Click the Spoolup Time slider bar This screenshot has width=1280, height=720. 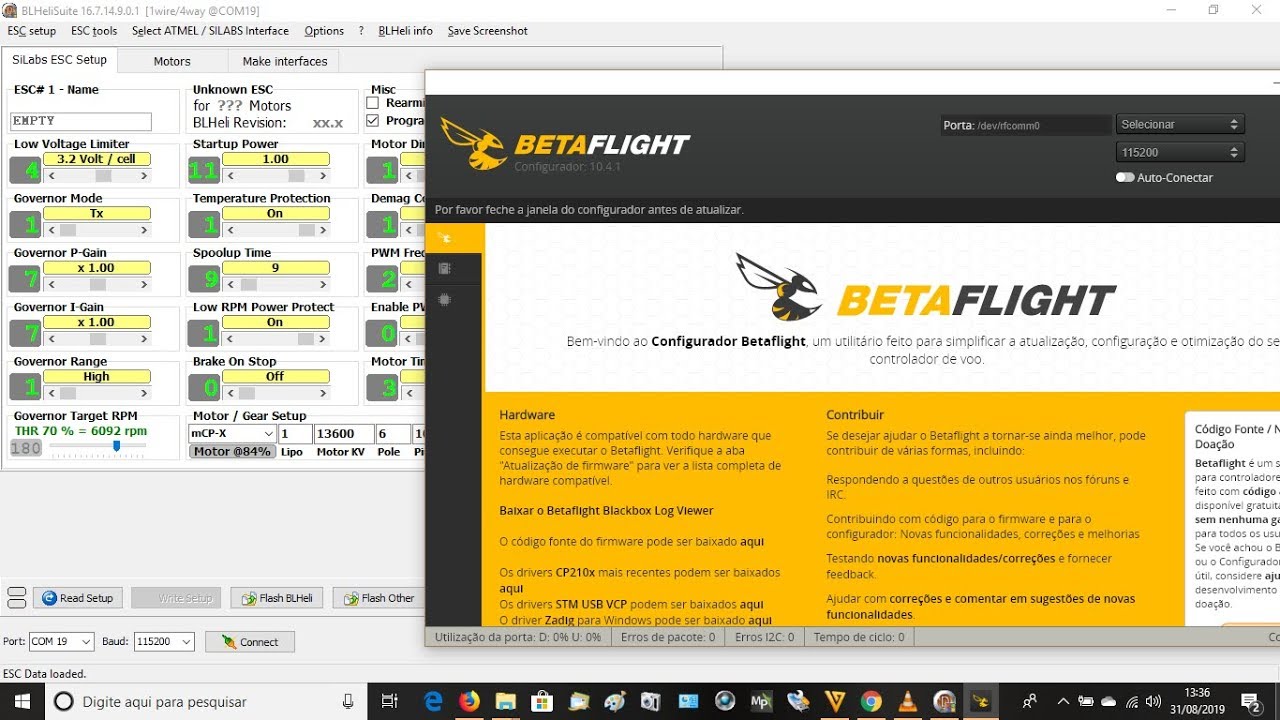point(275,284)
